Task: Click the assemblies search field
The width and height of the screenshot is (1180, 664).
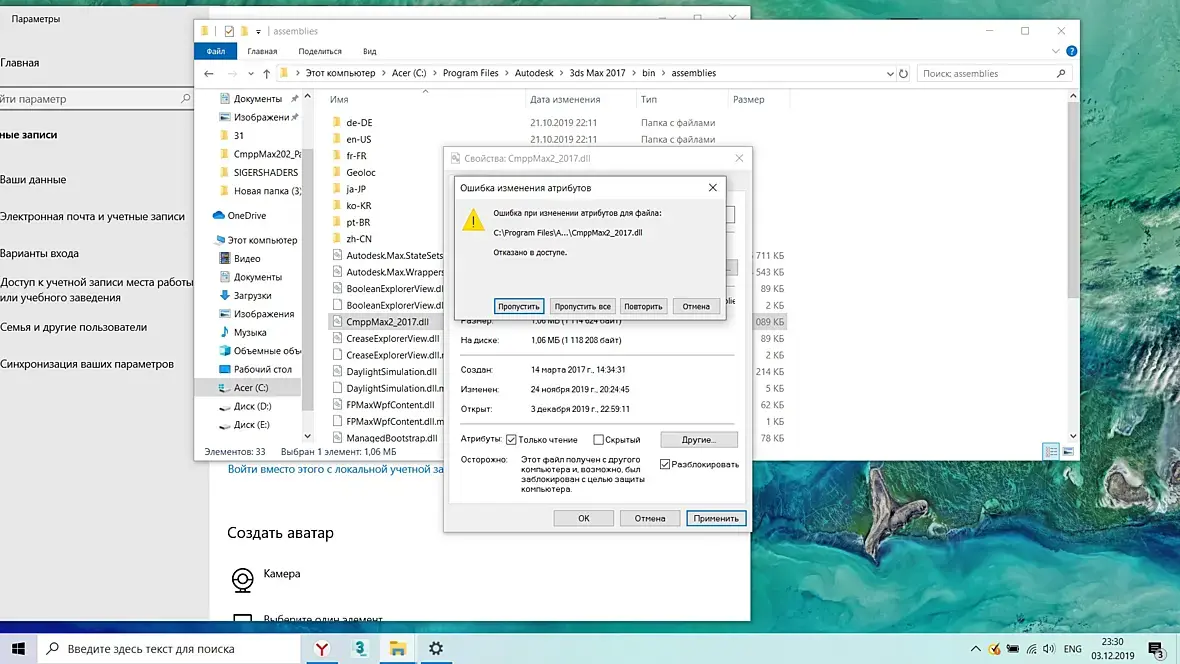Action: [x=986, y=74]
